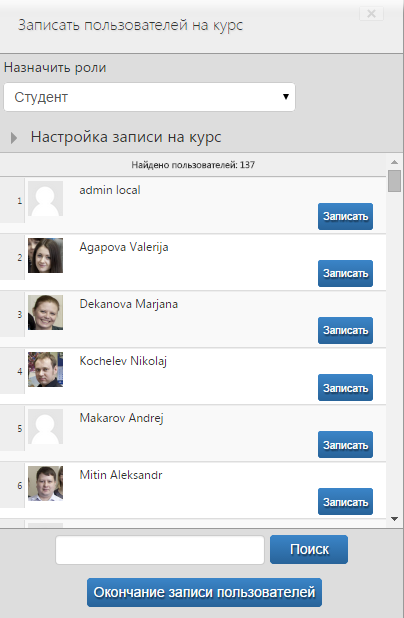This screenshot has width=404, height=618.
Task: Click the admin local default avatar
Action: pyautogui.click(x=45, y=199)
